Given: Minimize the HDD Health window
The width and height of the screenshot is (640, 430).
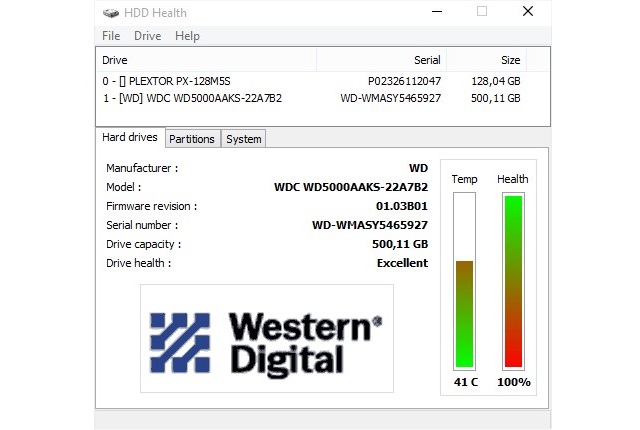Looking at the screenshot, I should point(437,11).
